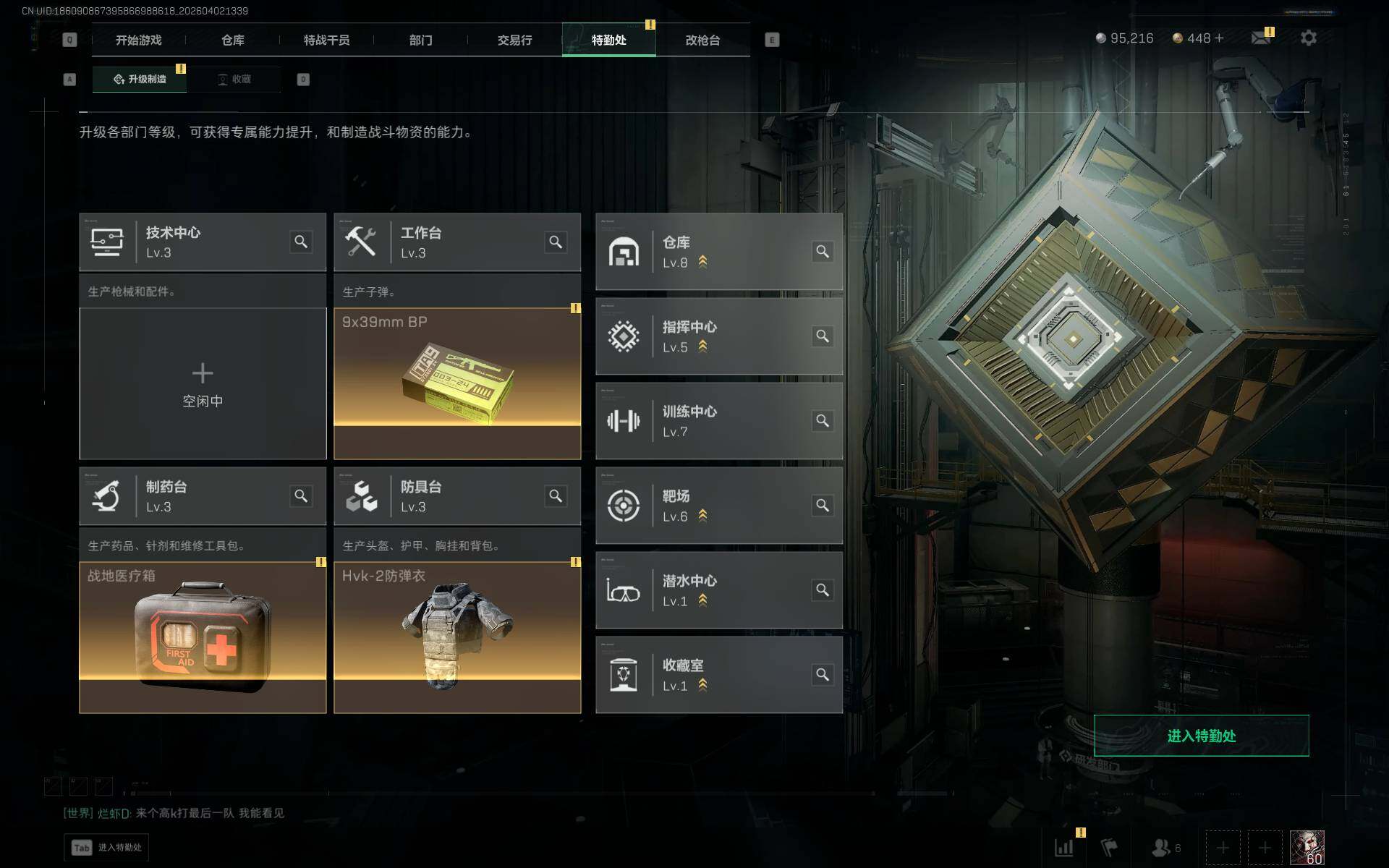Image resolution: width=1389 pixels, height=868 pixels.
Task: Open the settings gear icon
Action: click(1308, 38)
